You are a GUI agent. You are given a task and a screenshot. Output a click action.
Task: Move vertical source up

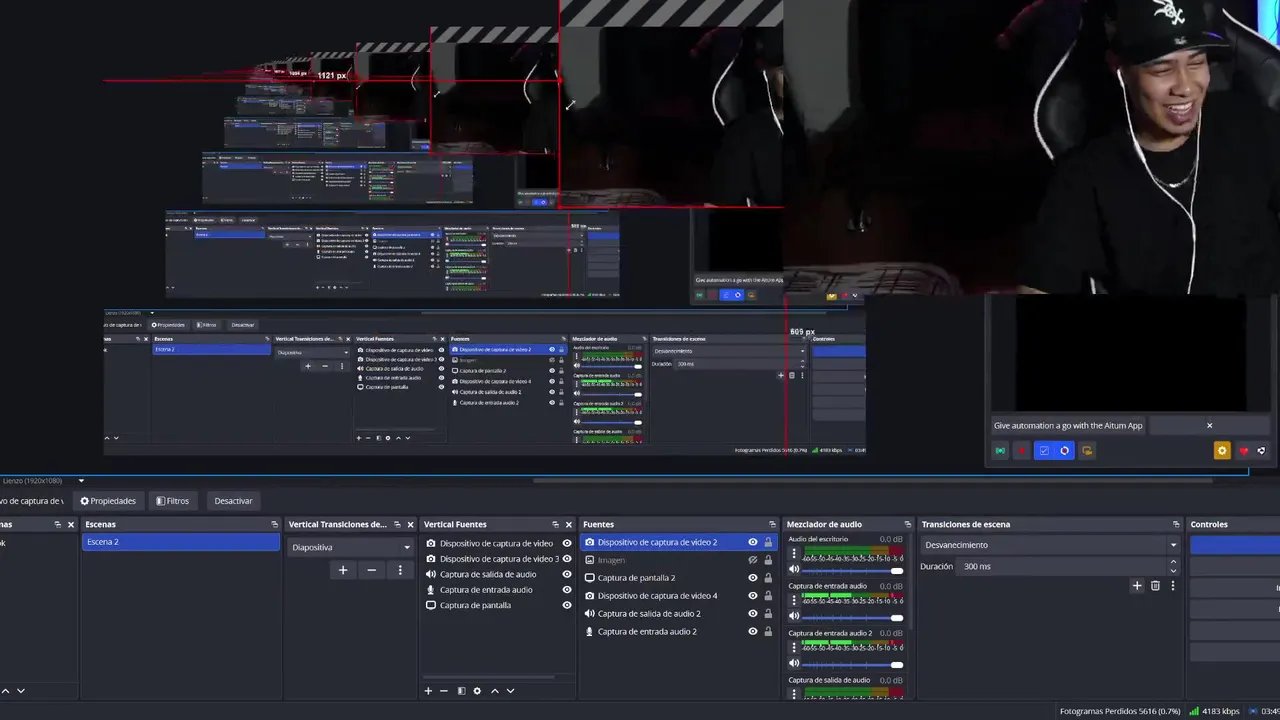pos(494,691)
